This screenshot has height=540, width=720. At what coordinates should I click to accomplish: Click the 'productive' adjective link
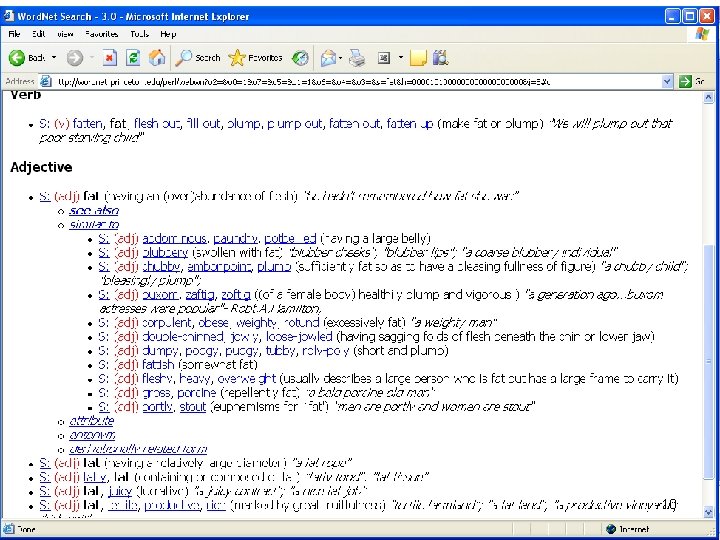point(172,505)
